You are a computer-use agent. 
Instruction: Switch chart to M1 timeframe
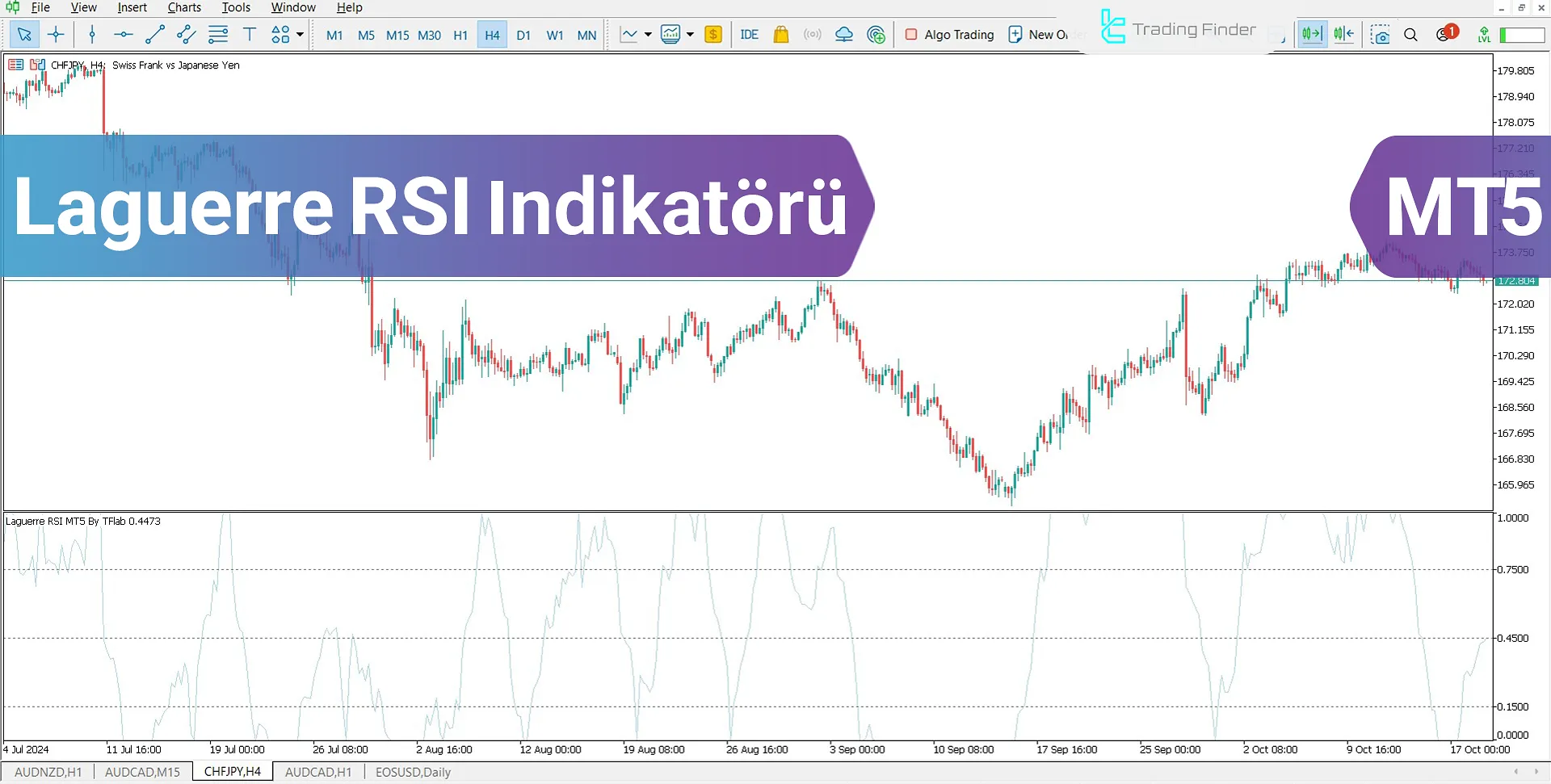334,36
